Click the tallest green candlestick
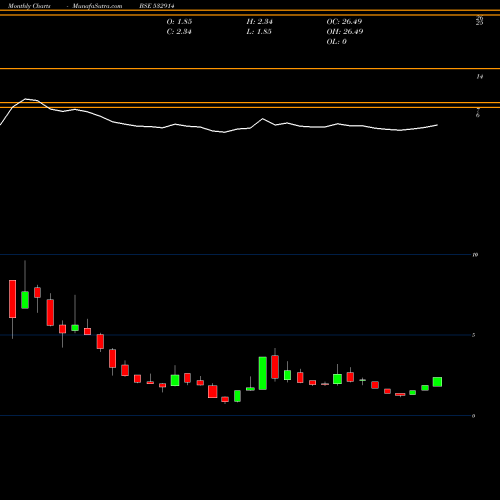 tap(263, 373)
